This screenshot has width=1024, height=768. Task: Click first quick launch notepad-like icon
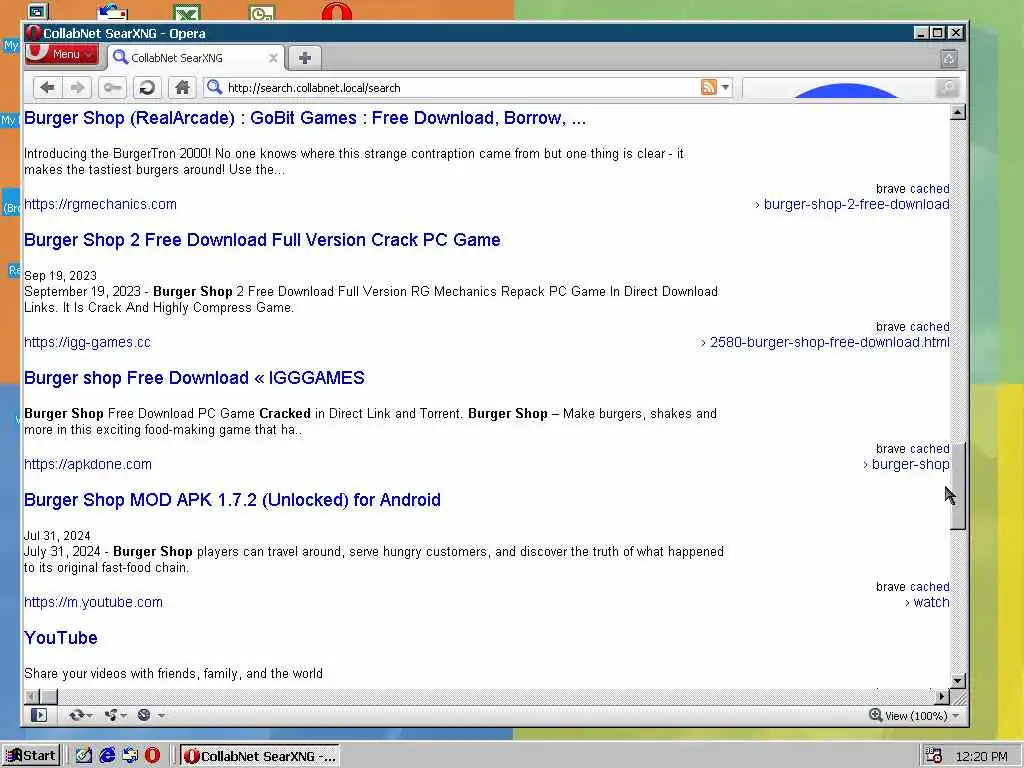click(84, 756)
